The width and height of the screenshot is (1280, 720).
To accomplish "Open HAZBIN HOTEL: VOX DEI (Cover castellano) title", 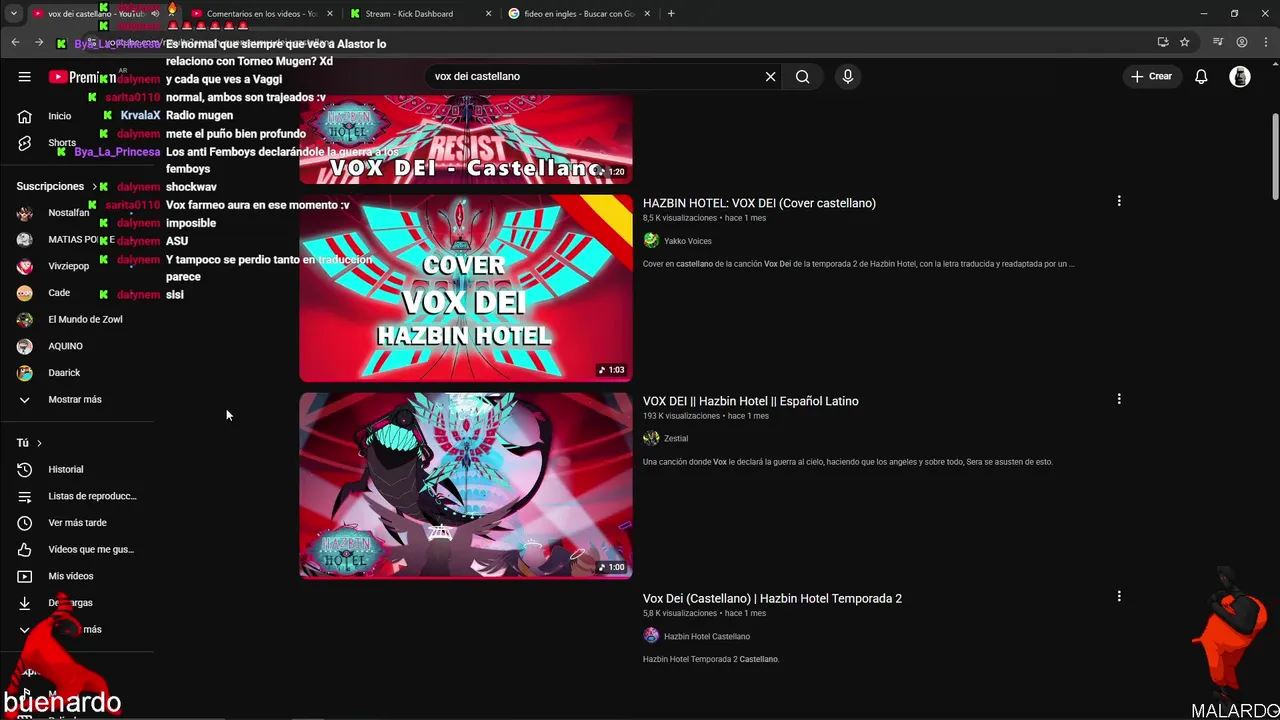I will point(759,203).
